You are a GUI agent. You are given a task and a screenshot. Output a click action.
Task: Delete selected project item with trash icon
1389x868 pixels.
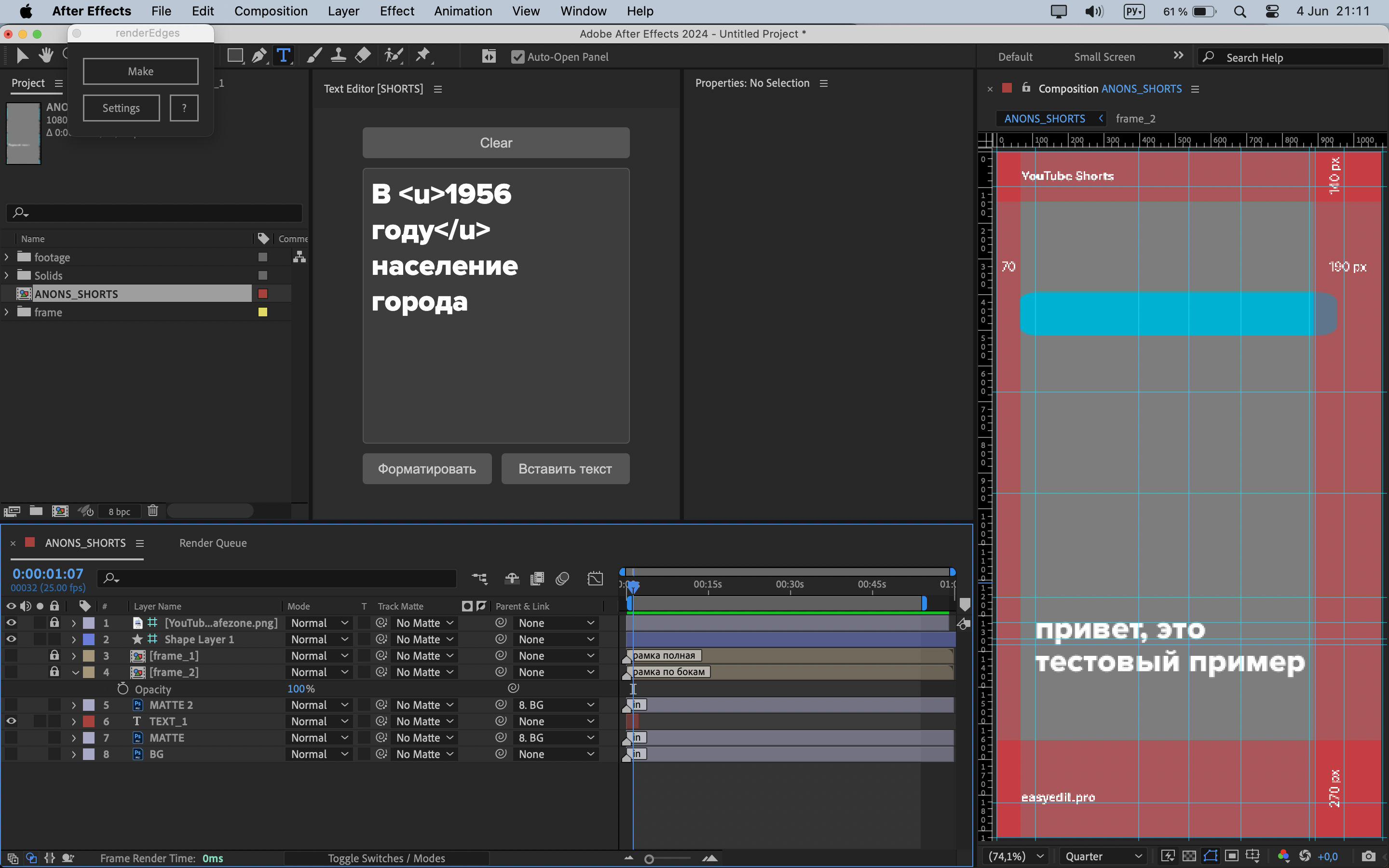pos(153,510)
